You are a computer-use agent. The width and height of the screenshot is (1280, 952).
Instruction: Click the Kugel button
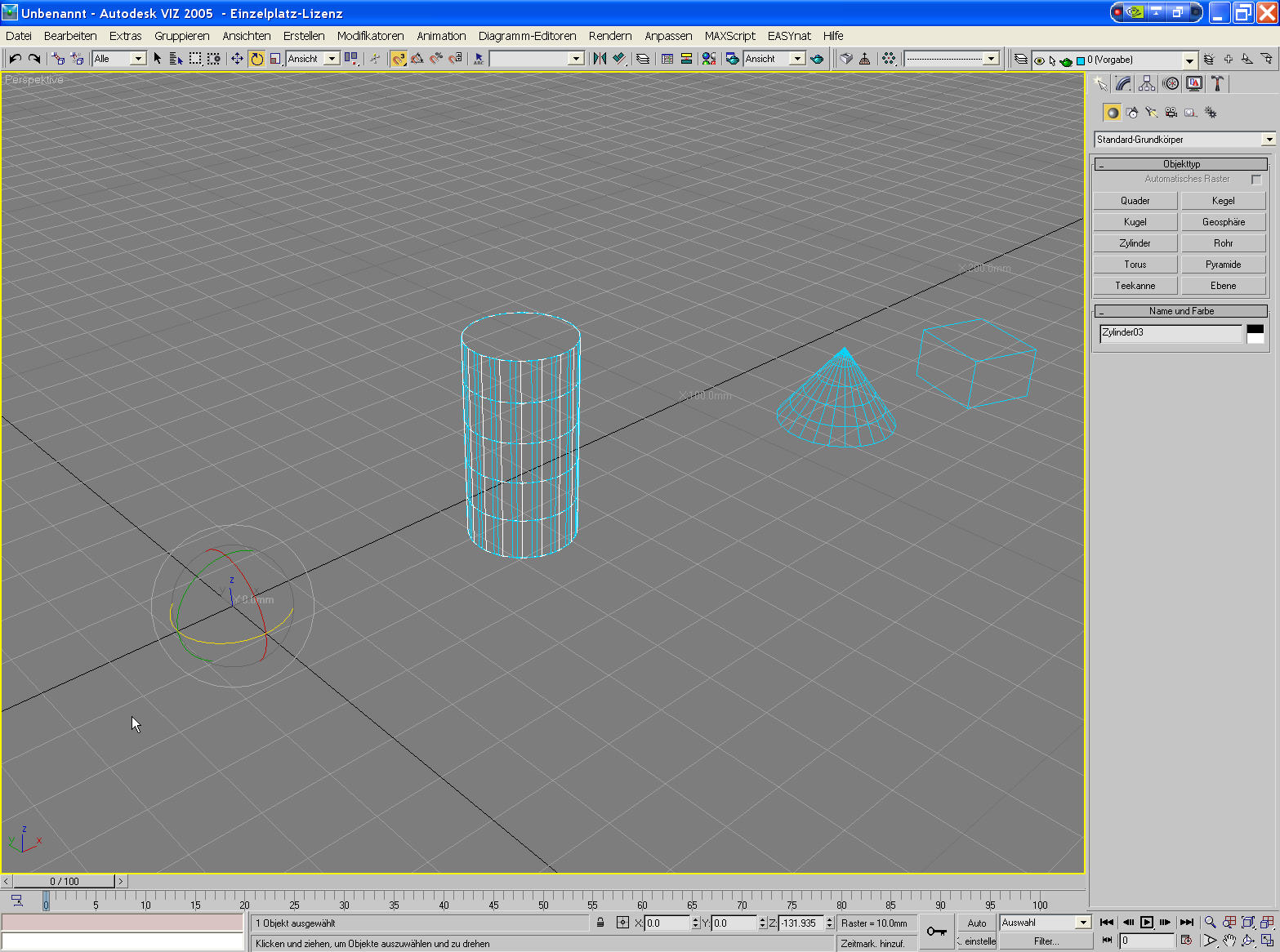pos(1135,222)
